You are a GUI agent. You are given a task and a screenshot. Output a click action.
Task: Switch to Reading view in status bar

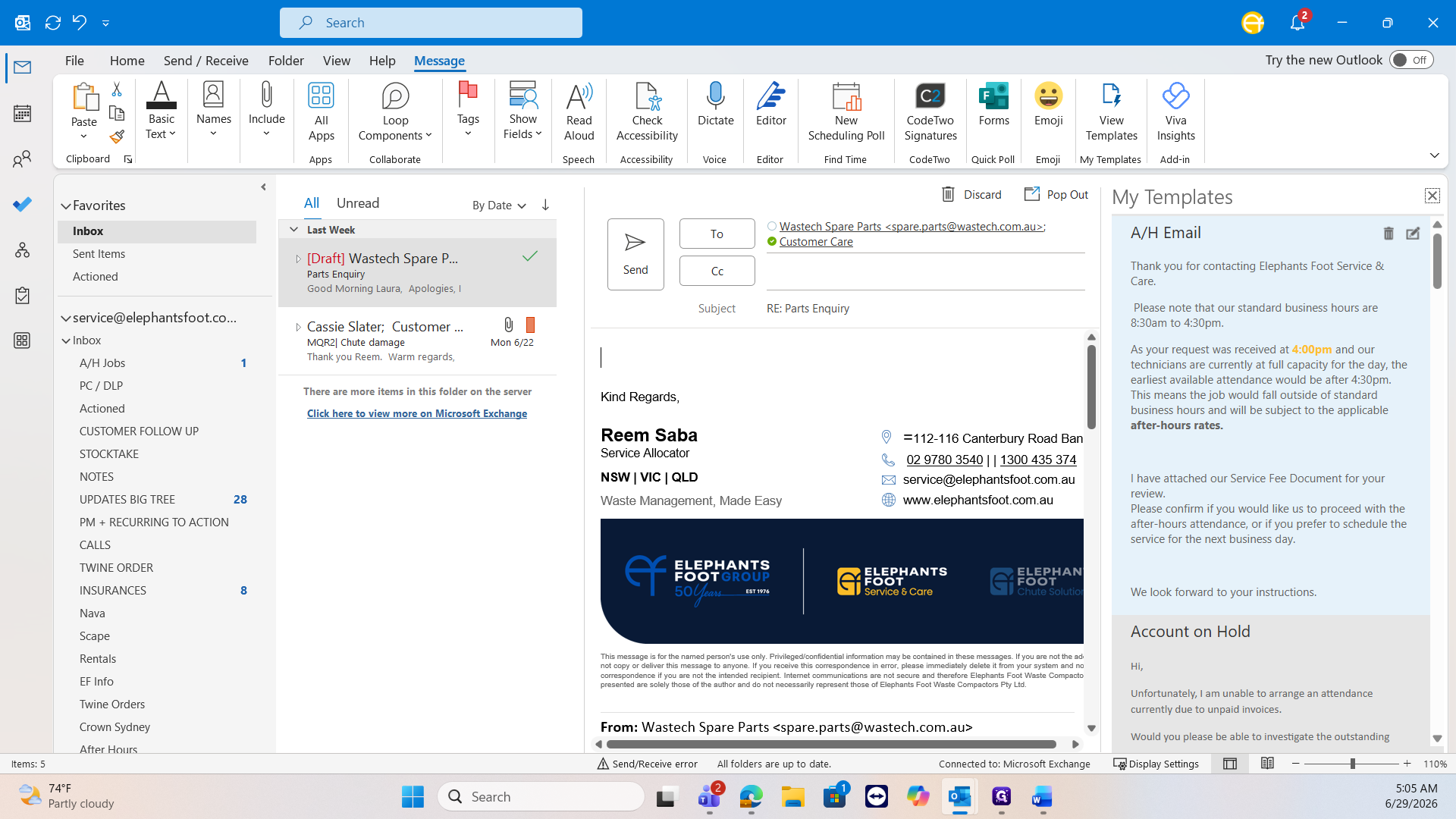[1267, 764]
